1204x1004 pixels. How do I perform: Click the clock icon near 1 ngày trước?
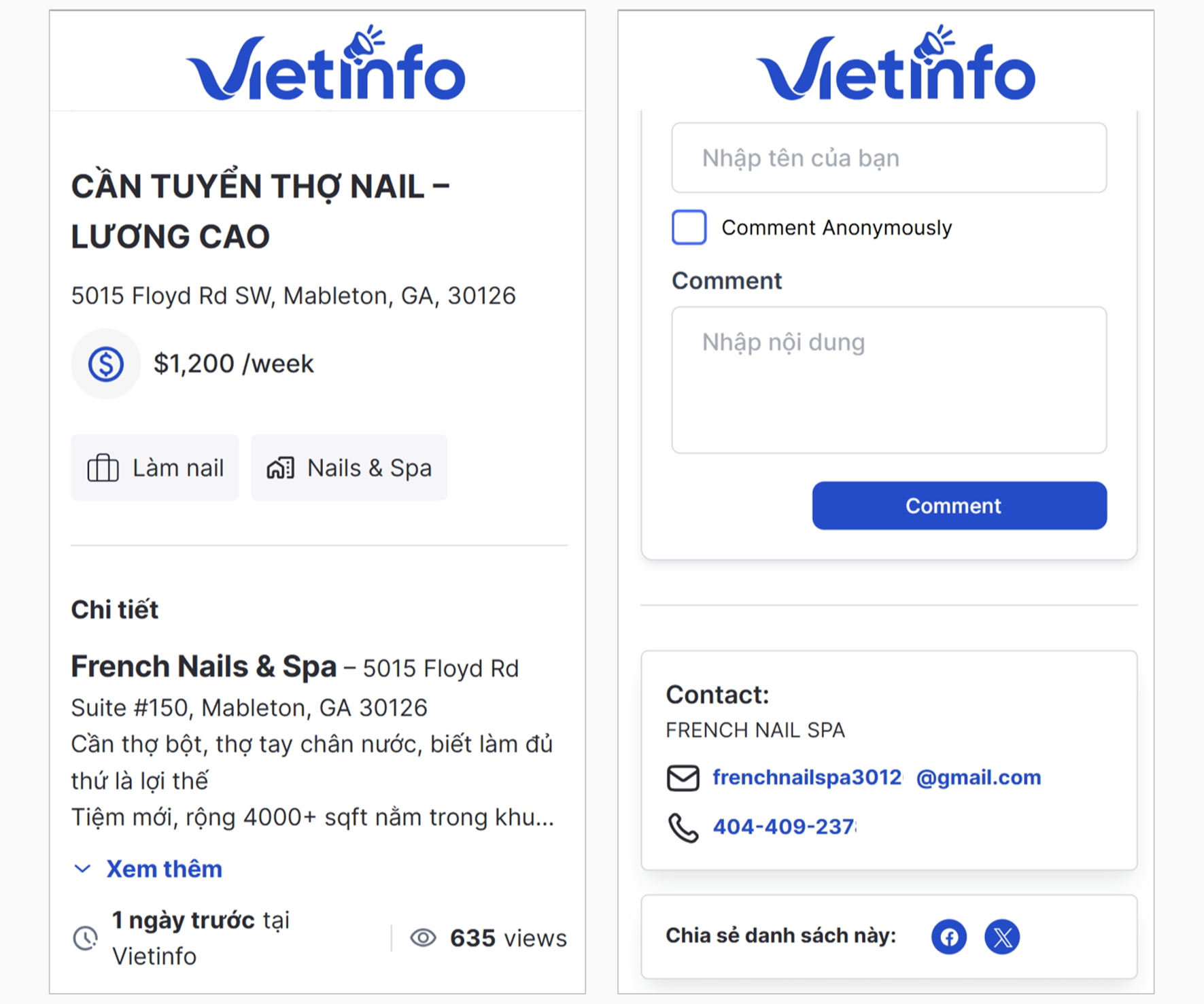point(85,938)
